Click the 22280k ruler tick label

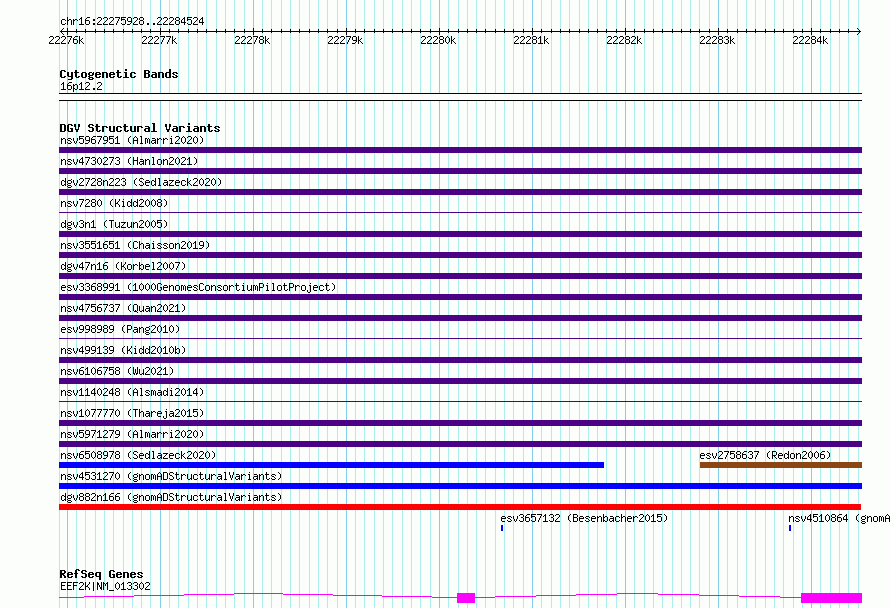coord(438,40)
